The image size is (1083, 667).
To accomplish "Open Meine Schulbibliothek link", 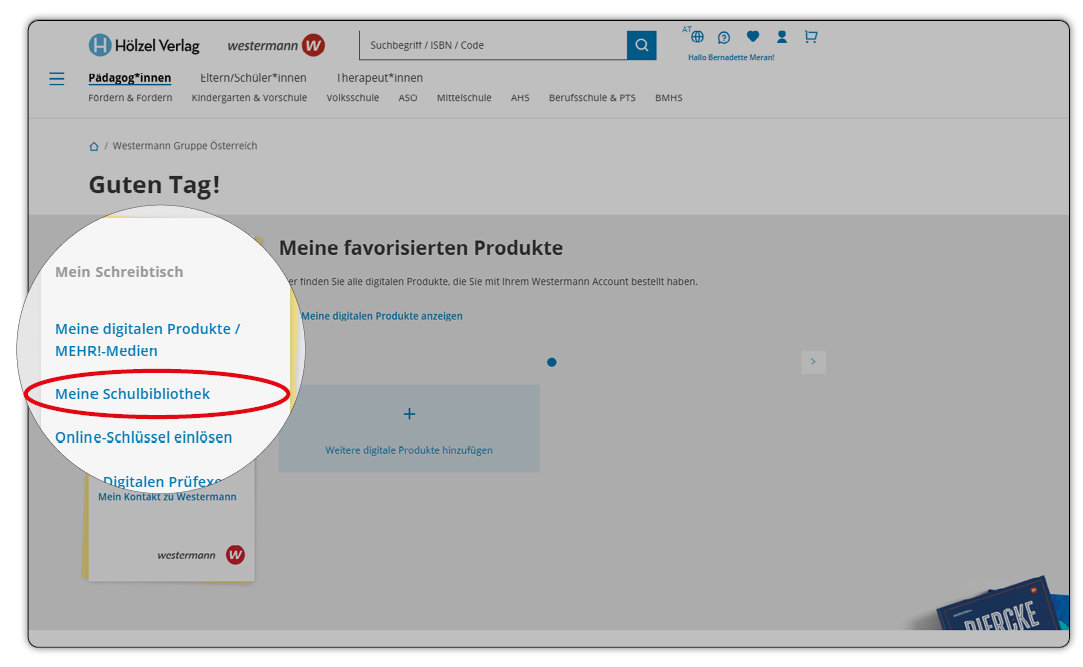I will pos(132,394).
